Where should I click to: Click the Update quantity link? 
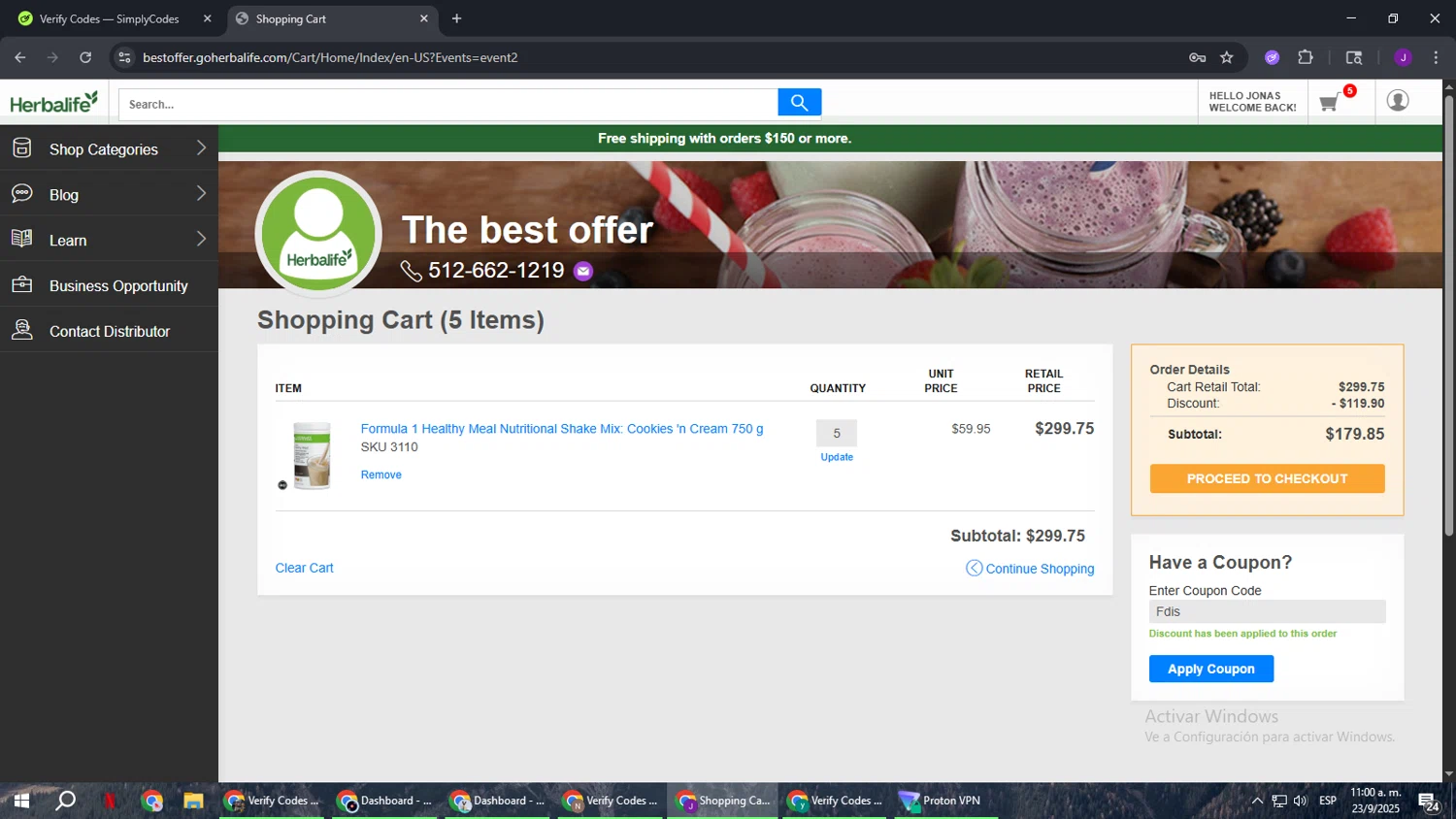pos(837,457)
